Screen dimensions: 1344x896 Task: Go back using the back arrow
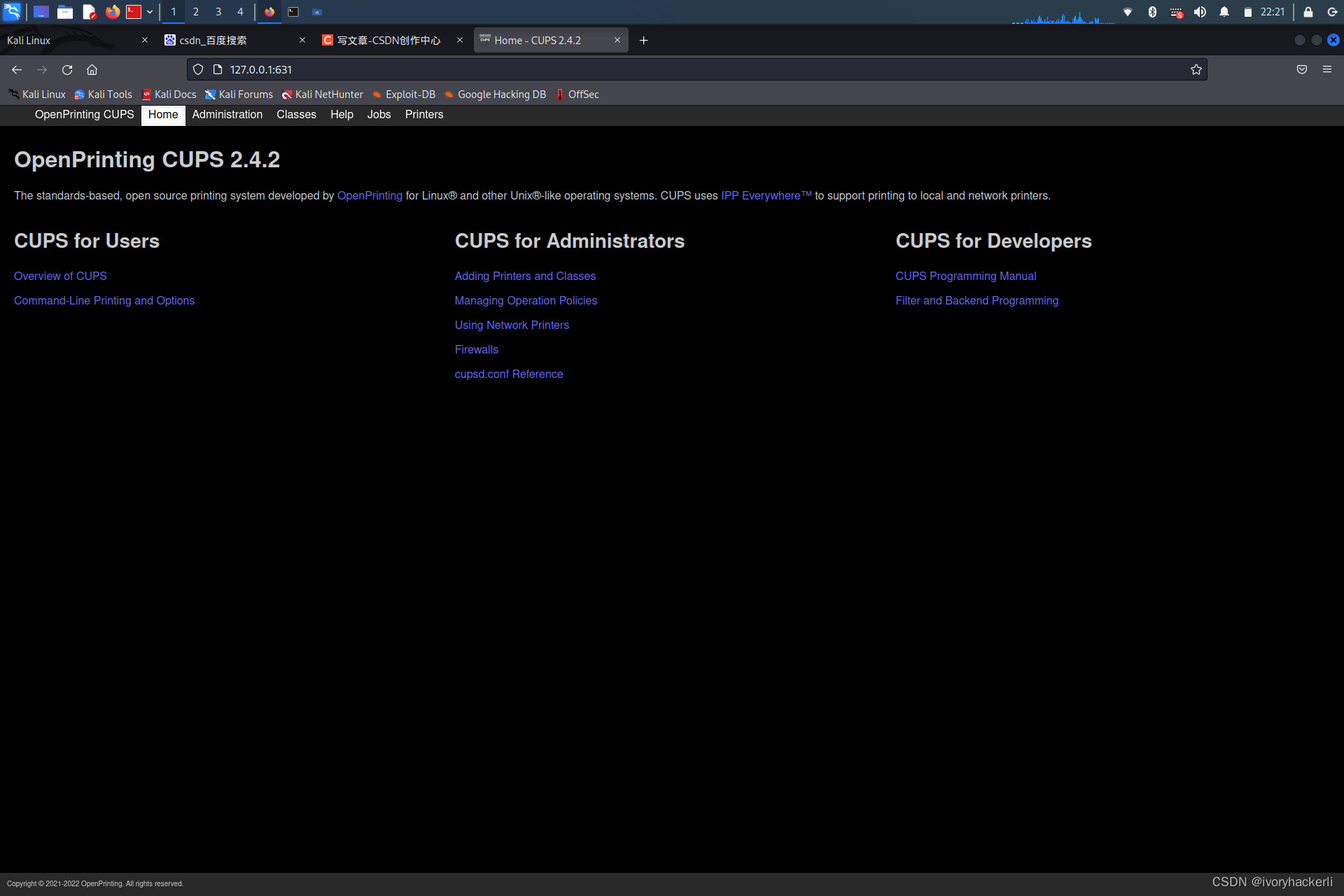[x=17, y=69]
